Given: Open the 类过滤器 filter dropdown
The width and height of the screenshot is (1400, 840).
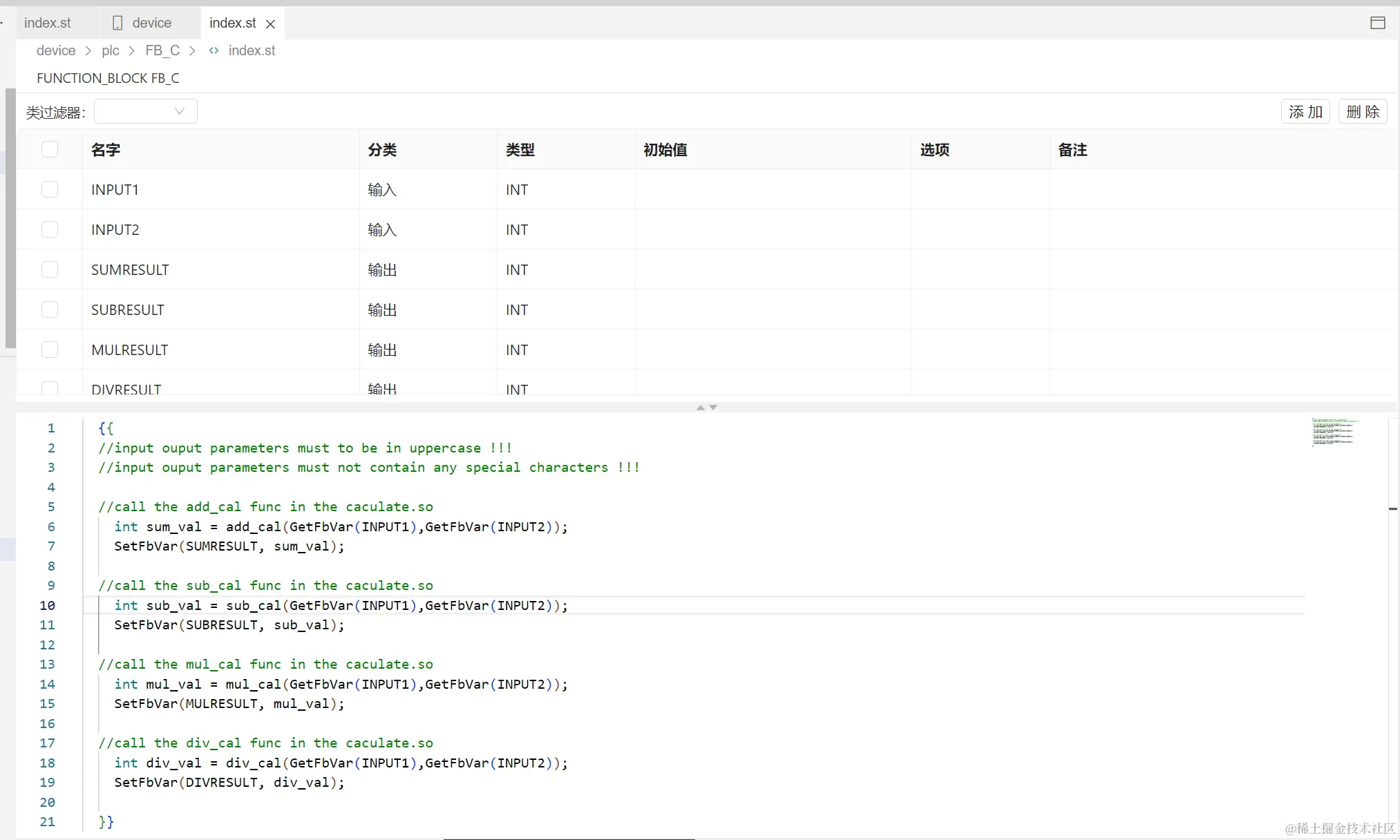Looking at the screenshot, I should (146, 111).
